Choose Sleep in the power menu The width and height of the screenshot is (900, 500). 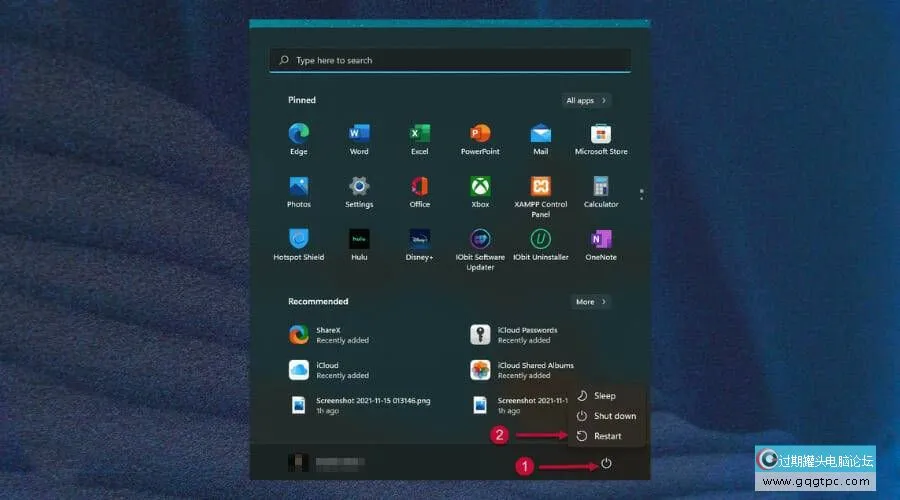(604, 396)
